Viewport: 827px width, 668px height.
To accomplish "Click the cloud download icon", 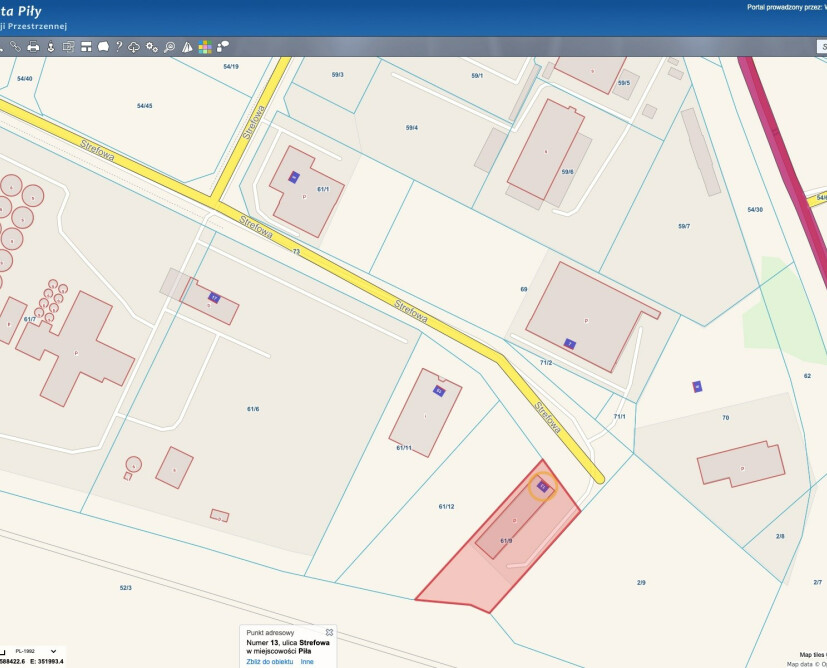I will click(134, 47).
